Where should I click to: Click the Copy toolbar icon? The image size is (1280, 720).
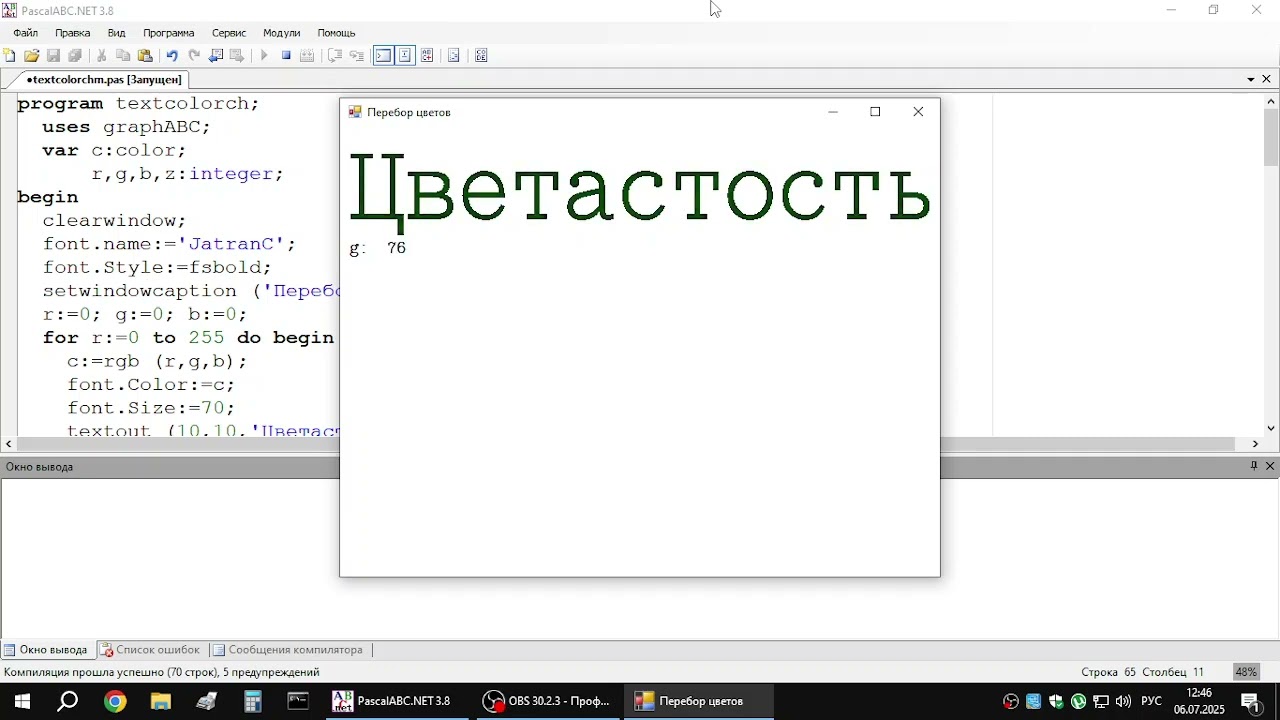tap(123, 56)
